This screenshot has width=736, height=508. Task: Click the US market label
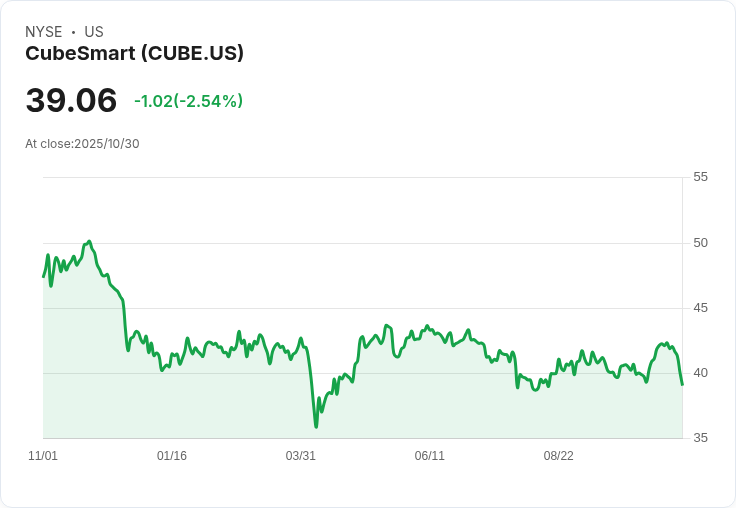[93, 32]
